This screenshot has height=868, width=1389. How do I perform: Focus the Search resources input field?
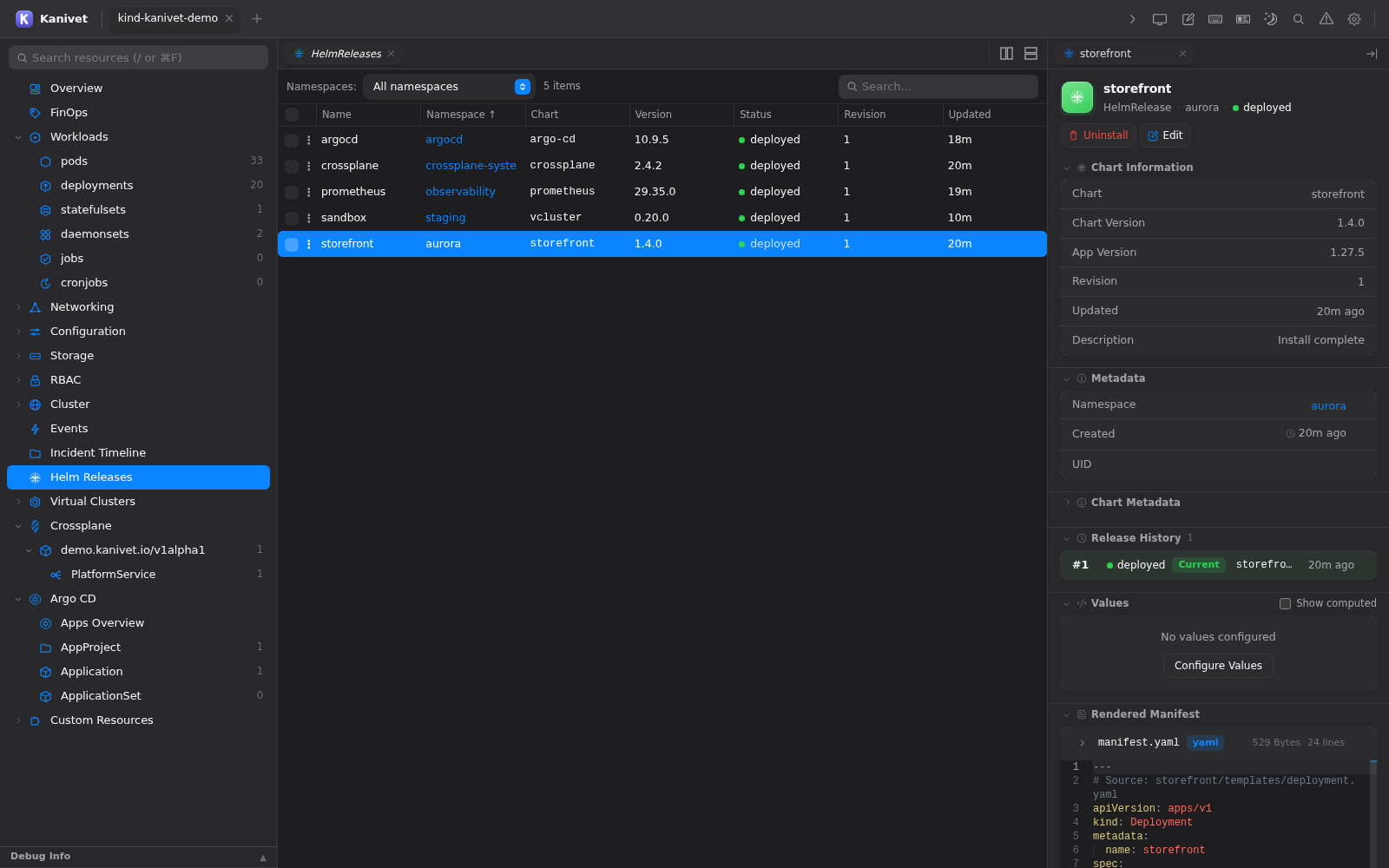[138, 57]
